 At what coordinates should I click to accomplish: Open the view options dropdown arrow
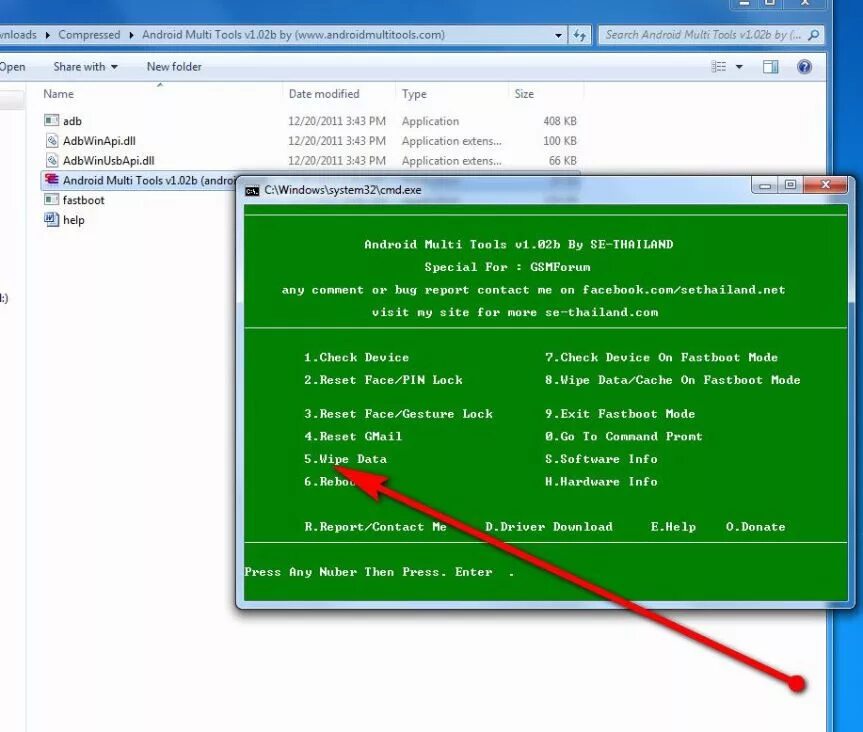[x=739, y=67]
